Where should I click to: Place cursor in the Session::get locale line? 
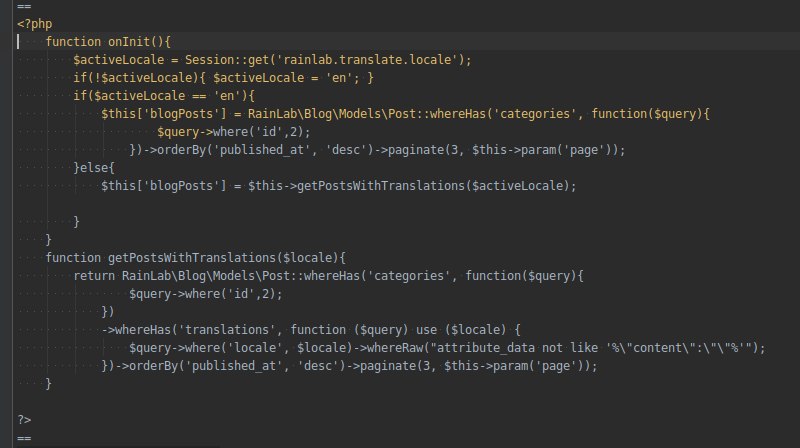point(272,60)
